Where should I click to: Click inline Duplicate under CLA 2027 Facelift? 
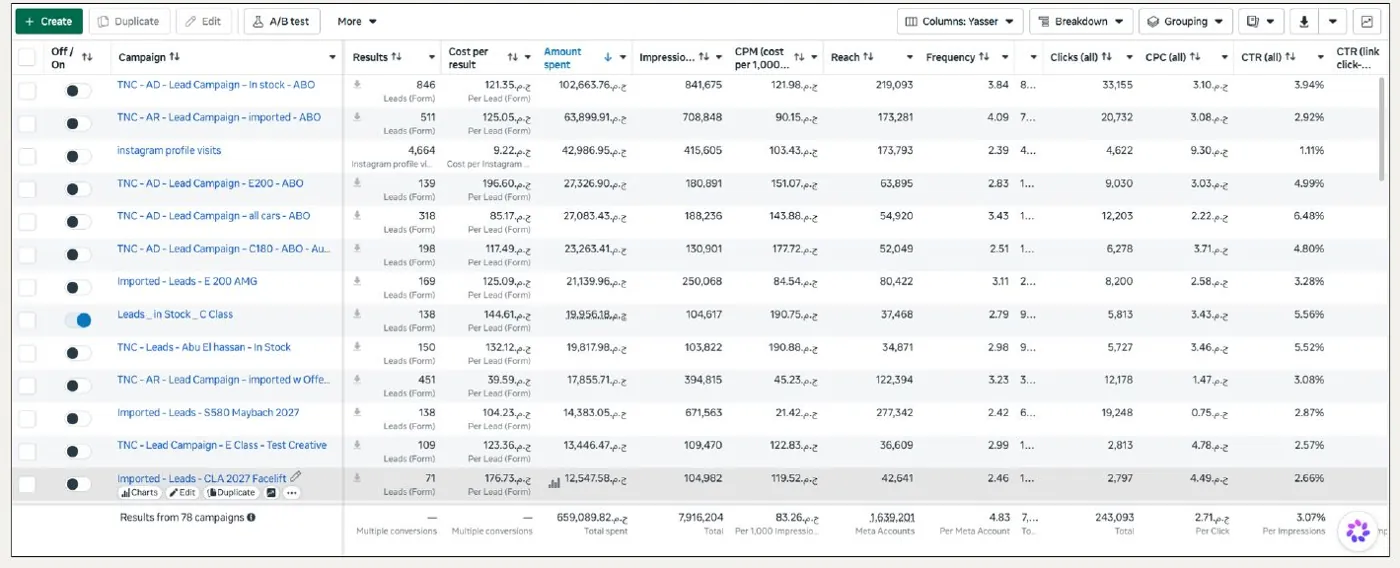coord(231,493)
